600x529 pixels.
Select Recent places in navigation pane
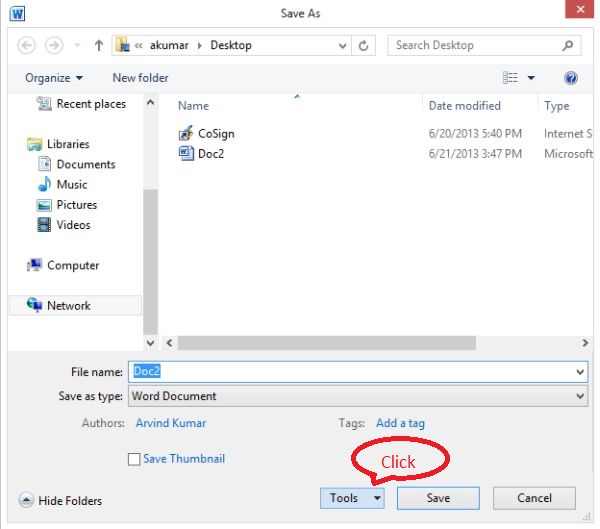[x=91, y=104]
